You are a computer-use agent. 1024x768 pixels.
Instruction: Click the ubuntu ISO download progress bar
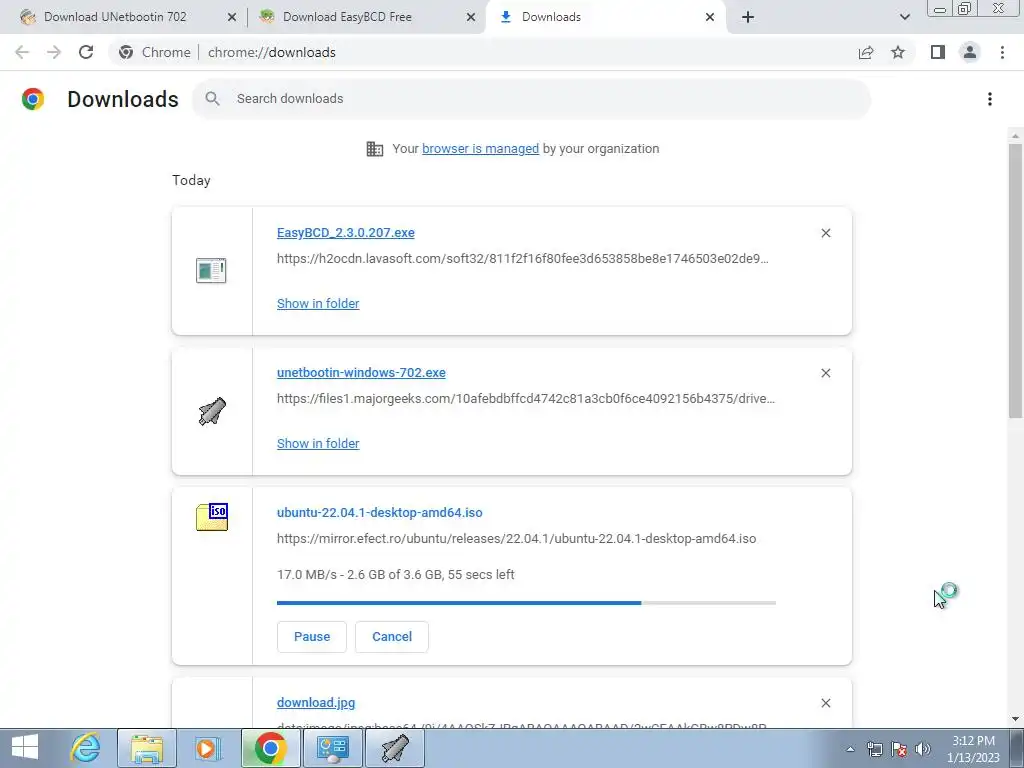coord(526,603)
